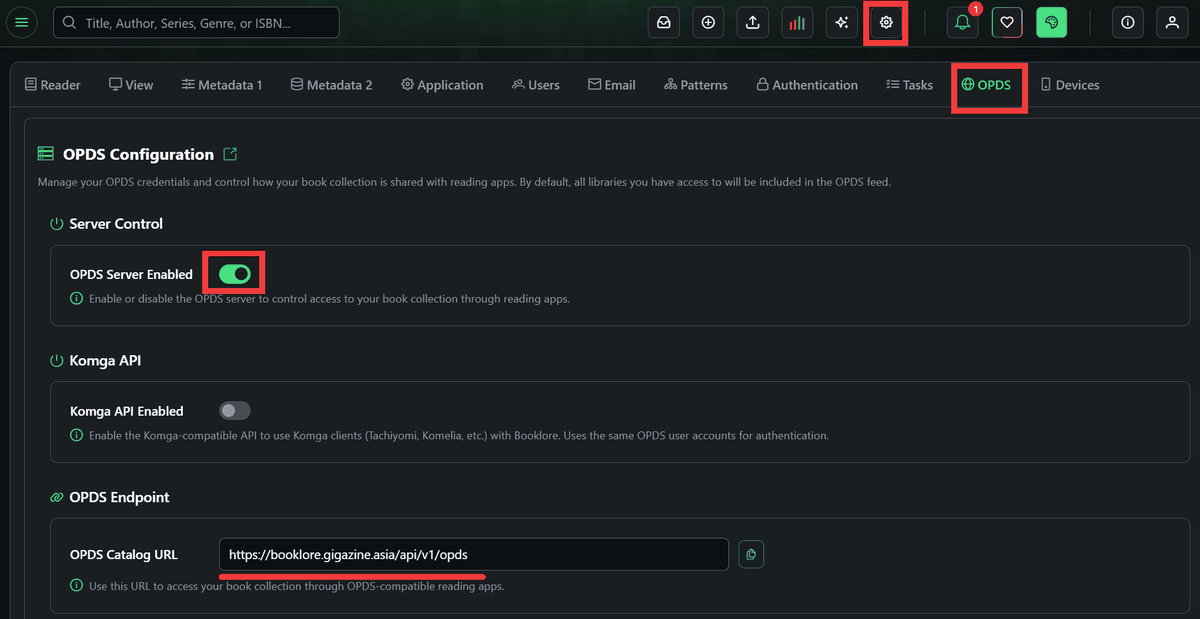Open settings gear icon
1200x619 pixels.
pos(886,22)
